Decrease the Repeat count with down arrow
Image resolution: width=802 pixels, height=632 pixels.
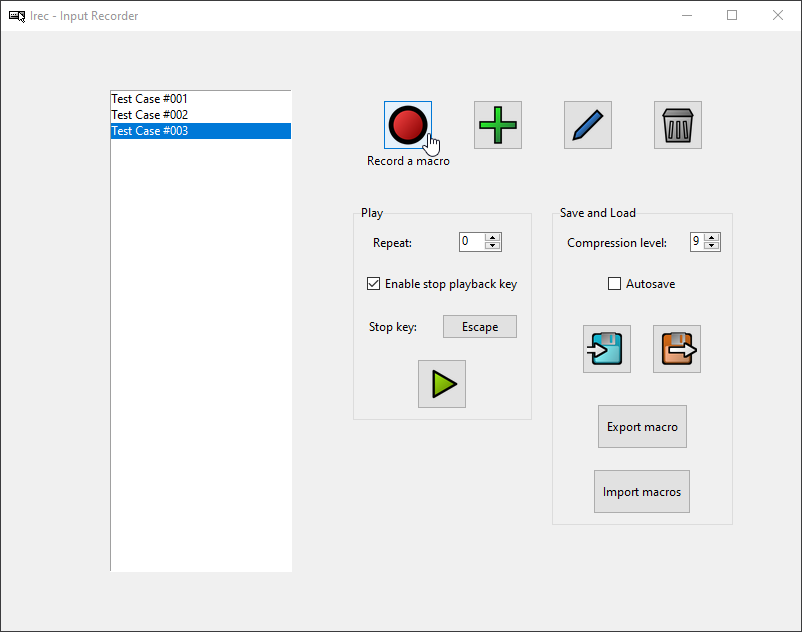[x=492, y=246]
